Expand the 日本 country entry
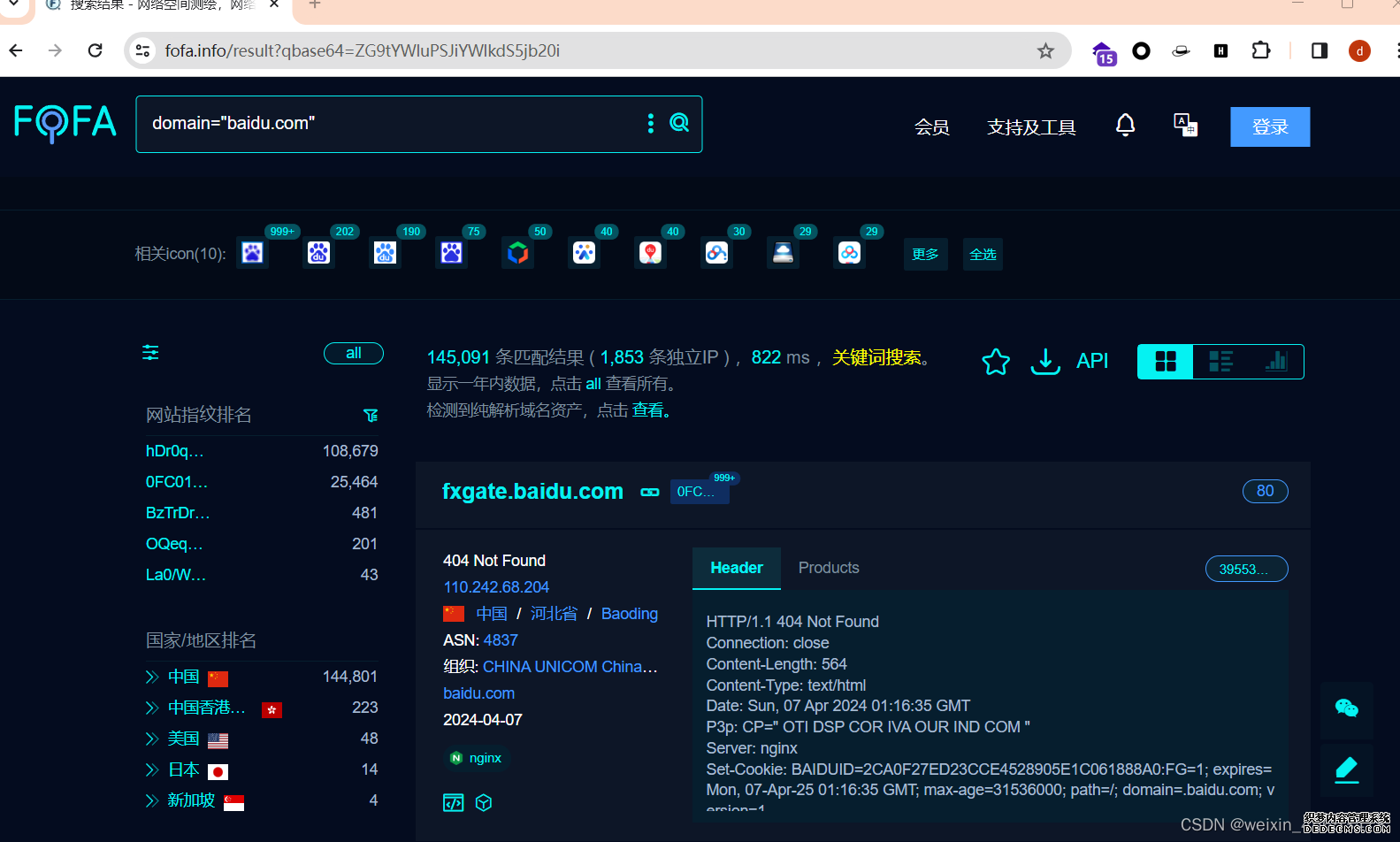 coord(152,770)
